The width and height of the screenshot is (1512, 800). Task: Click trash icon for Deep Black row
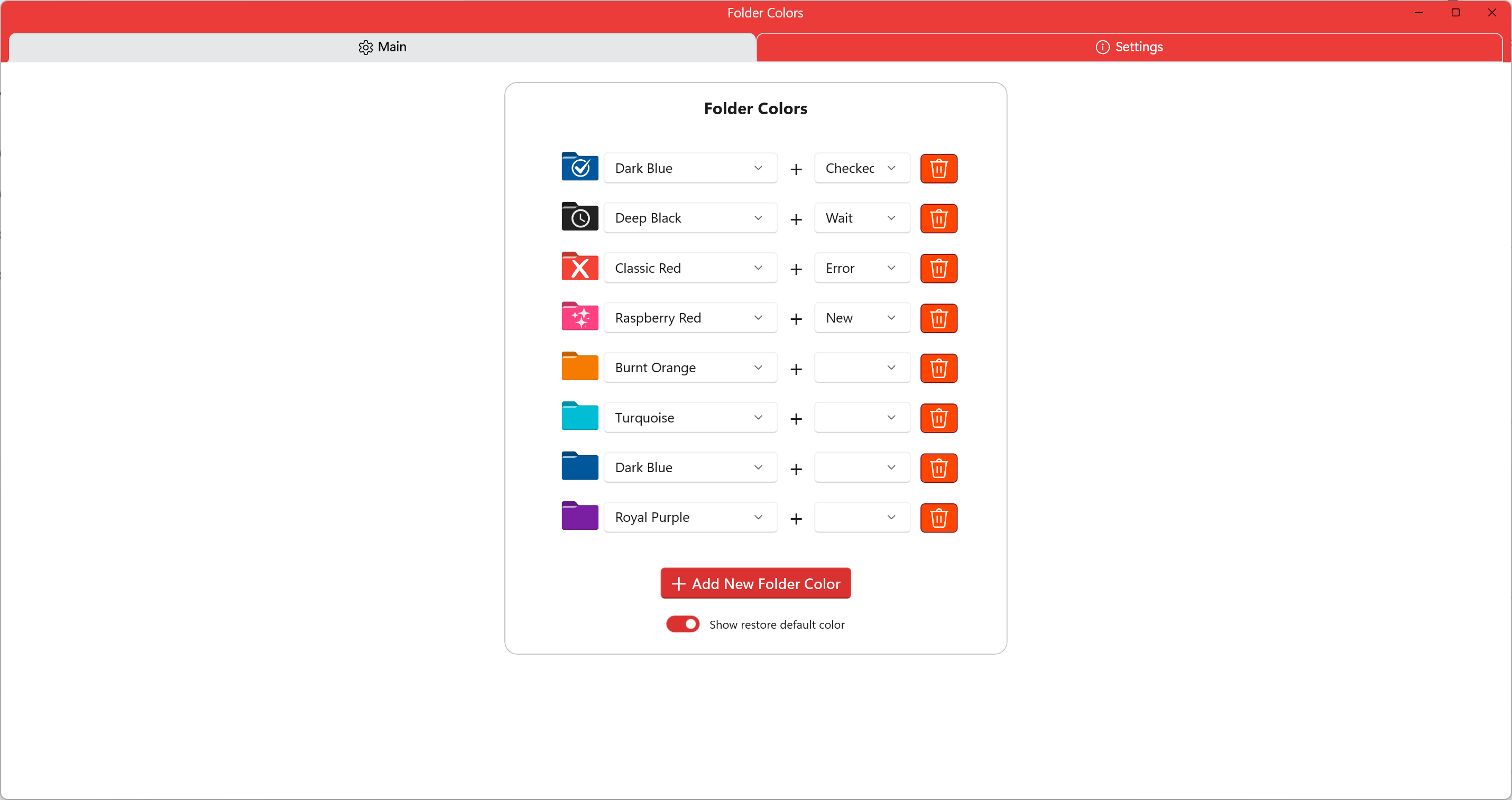point(938,218)
